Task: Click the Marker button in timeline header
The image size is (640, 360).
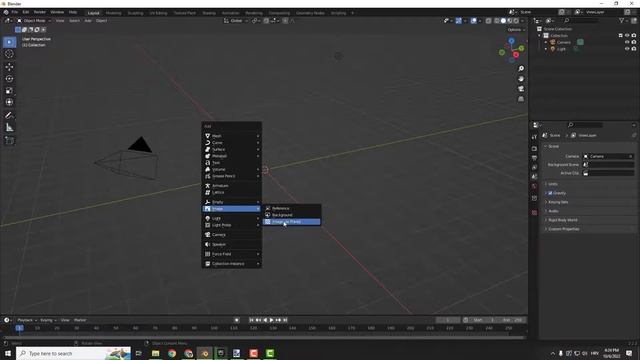Action: click(80, 320)
